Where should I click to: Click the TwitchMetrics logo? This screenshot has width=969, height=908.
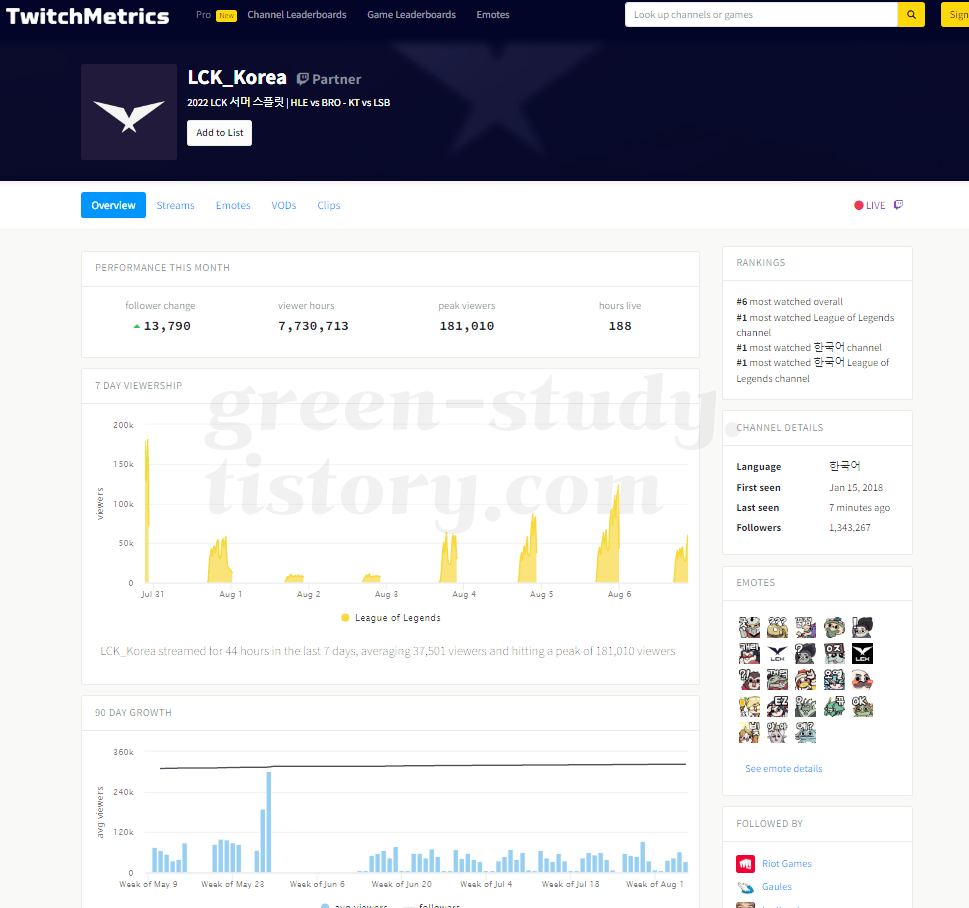pyautogui.click(x=87, y=16)
